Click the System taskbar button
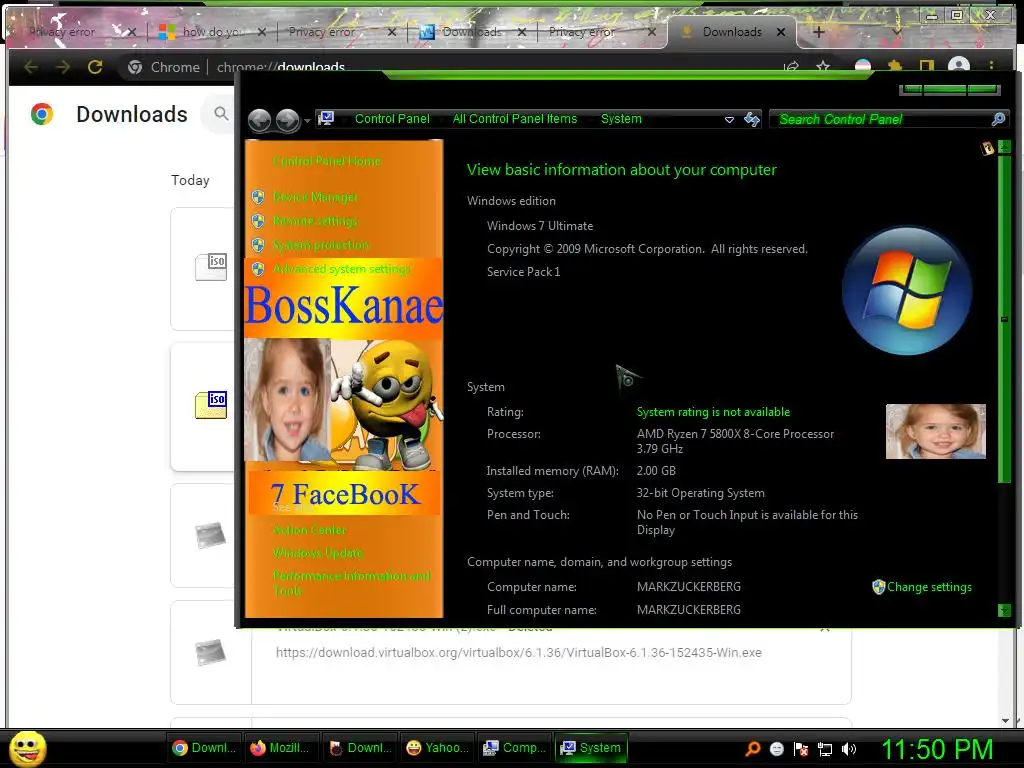 click(x=591, y=748)
